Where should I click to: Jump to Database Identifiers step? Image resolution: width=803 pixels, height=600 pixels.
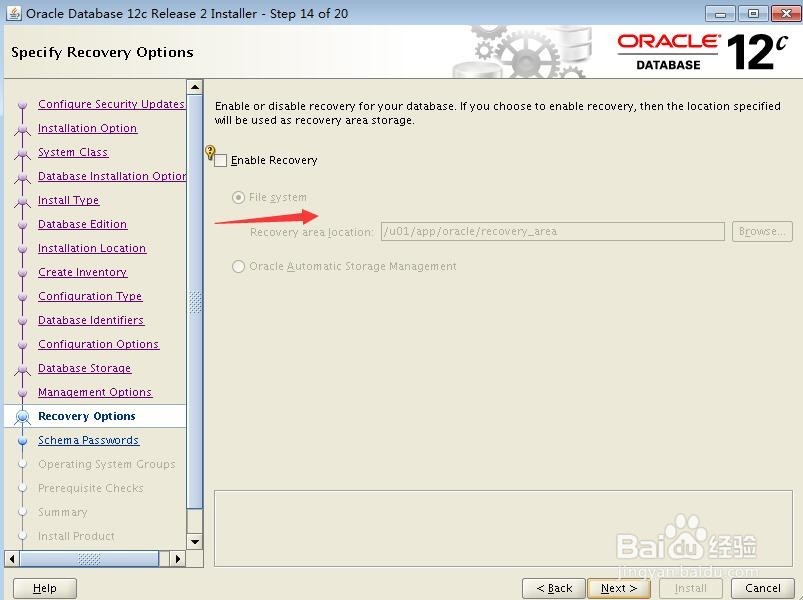point(91,320)
